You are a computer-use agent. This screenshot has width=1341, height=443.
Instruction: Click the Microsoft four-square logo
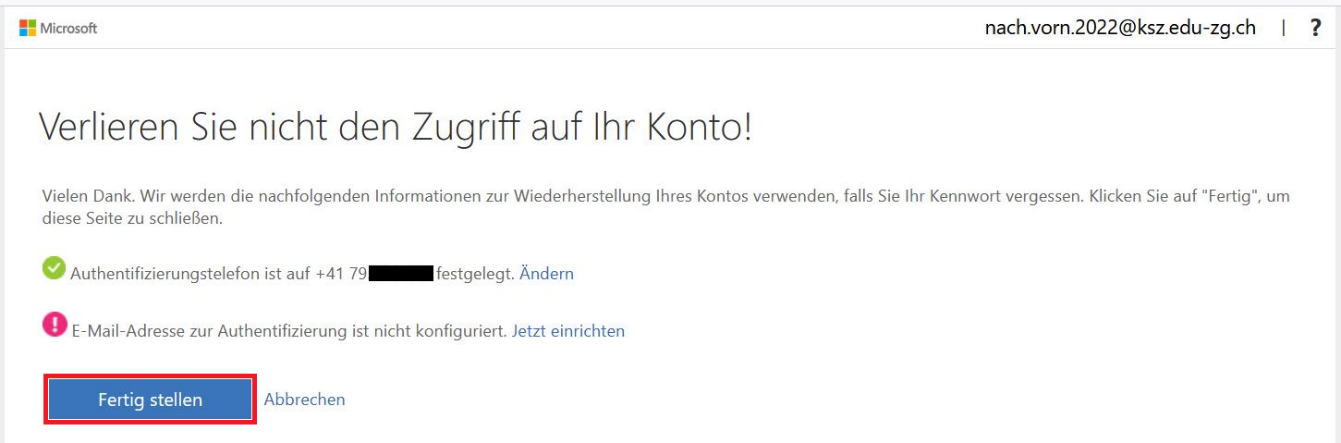pos(27,29)
